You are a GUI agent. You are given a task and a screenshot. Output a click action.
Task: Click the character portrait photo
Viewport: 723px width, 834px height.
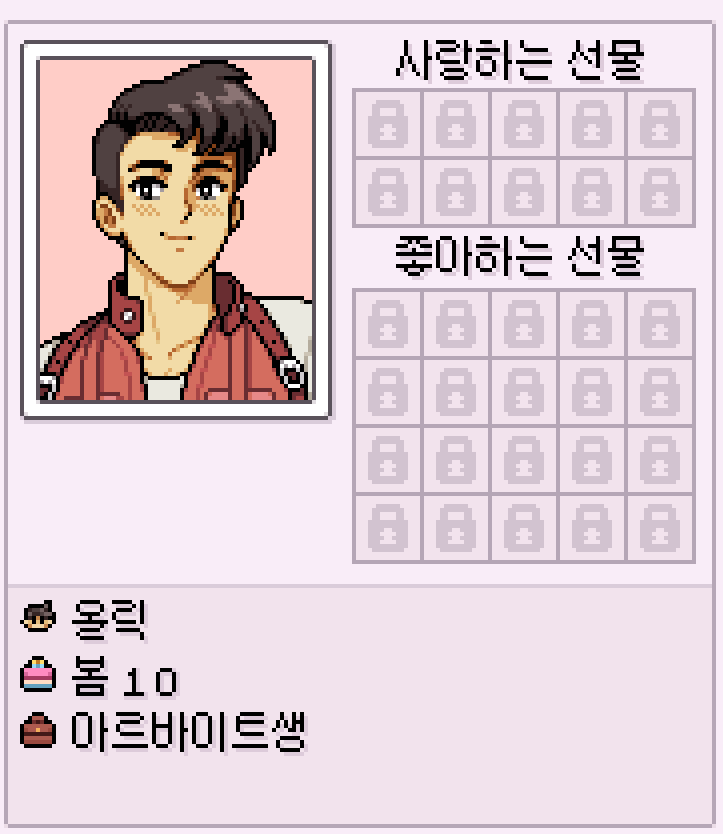[x=176, y=230]
